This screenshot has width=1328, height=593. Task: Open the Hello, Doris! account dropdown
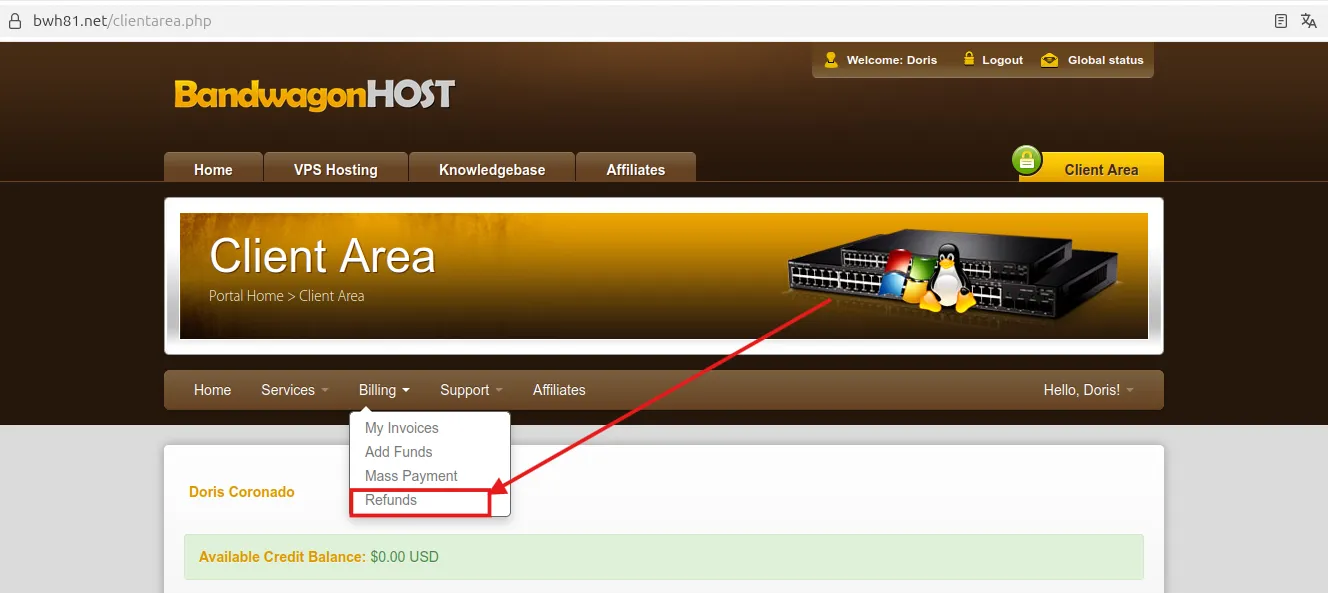pos(1088,390)
